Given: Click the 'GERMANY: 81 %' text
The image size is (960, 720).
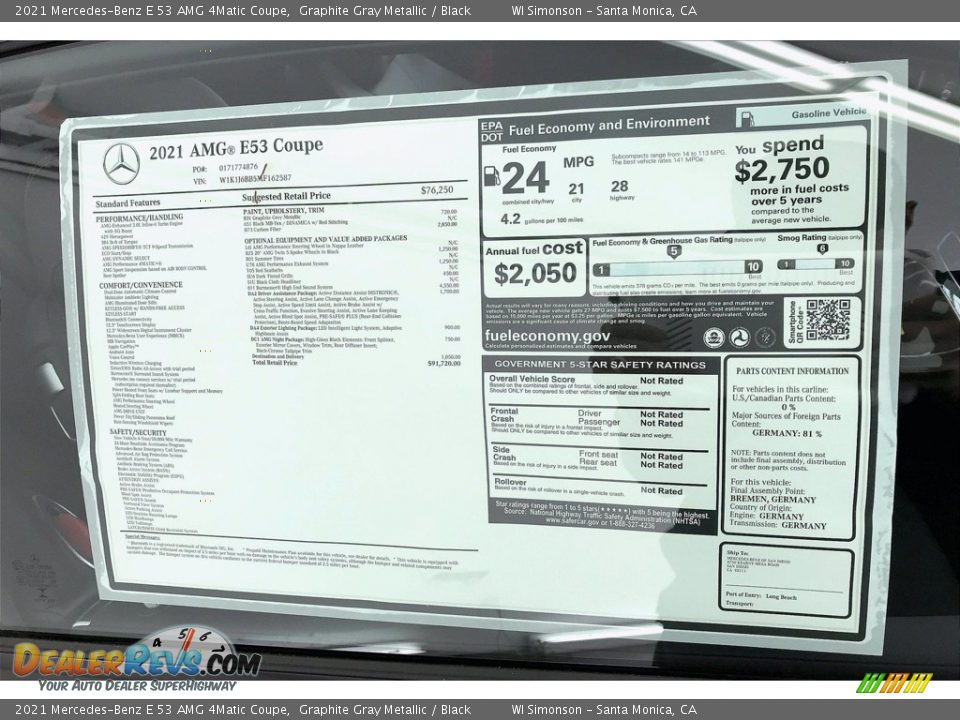Looking at the screenshot, I should point(787,433).
